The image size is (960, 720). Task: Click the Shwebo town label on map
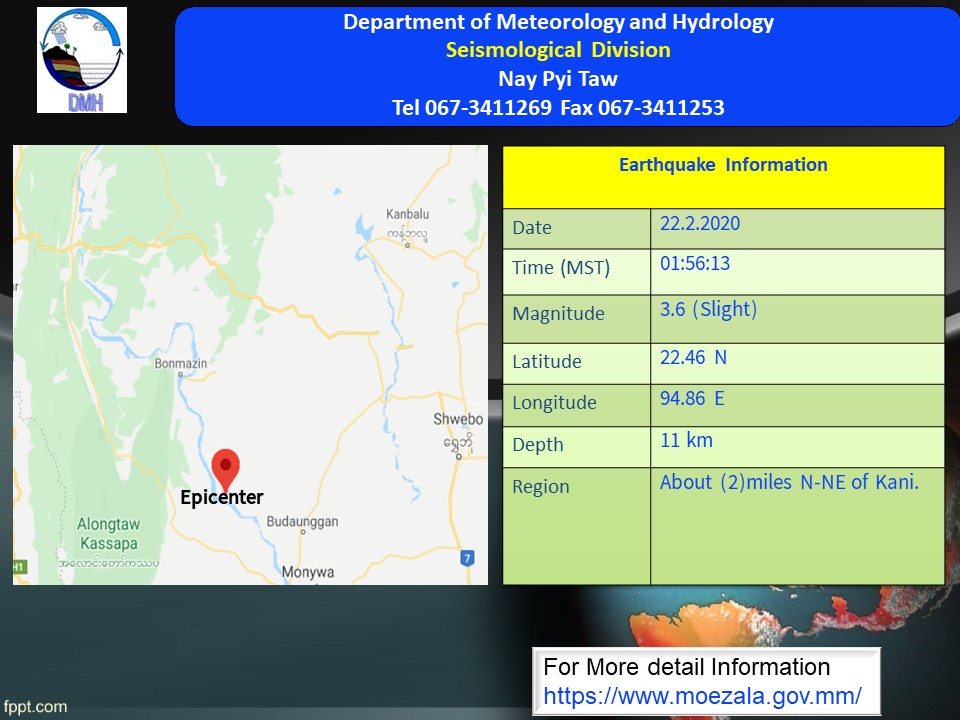click(x=458, y=419)
